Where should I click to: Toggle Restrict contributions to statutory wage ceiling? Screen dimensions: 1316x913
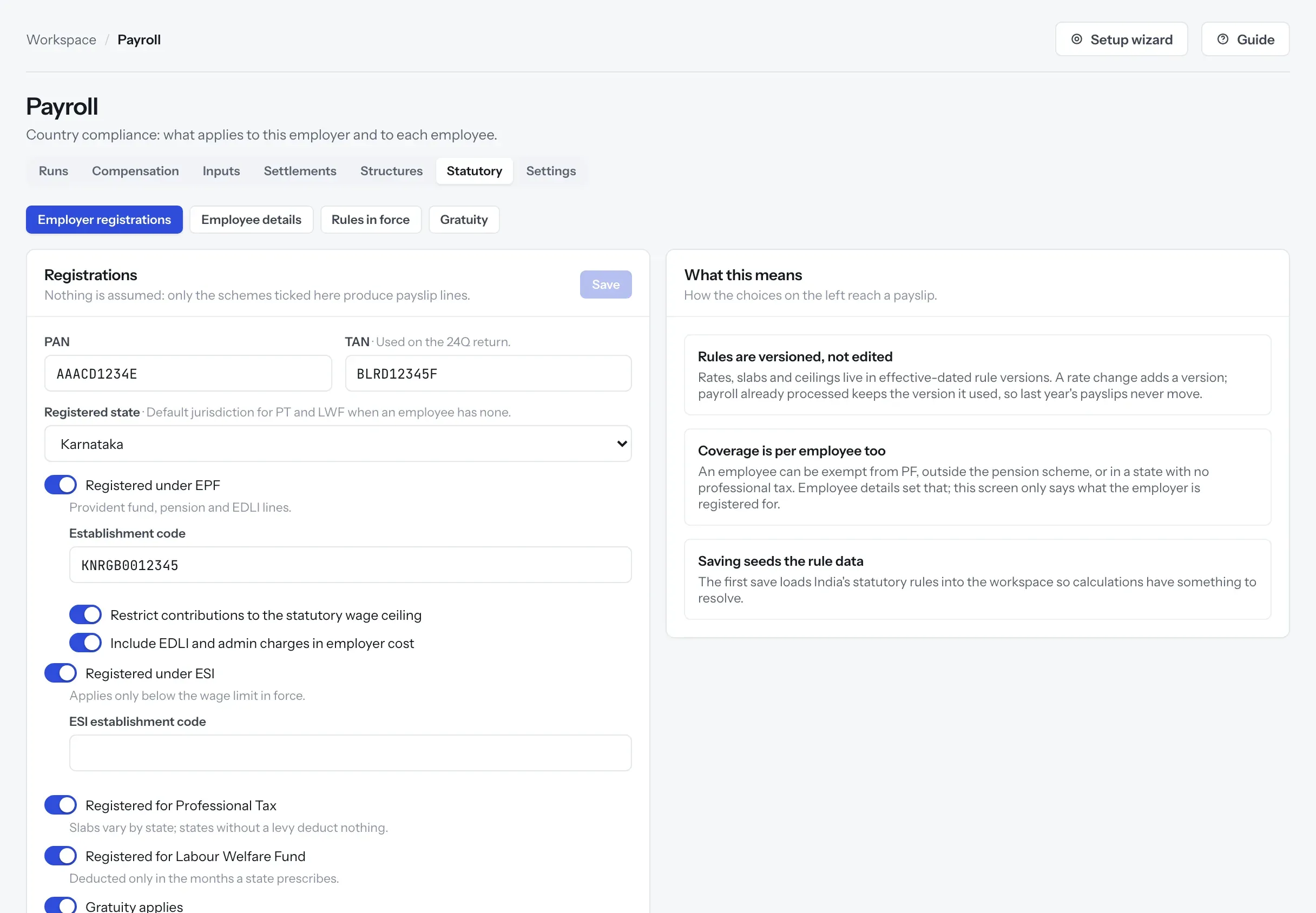coord(85,615)
